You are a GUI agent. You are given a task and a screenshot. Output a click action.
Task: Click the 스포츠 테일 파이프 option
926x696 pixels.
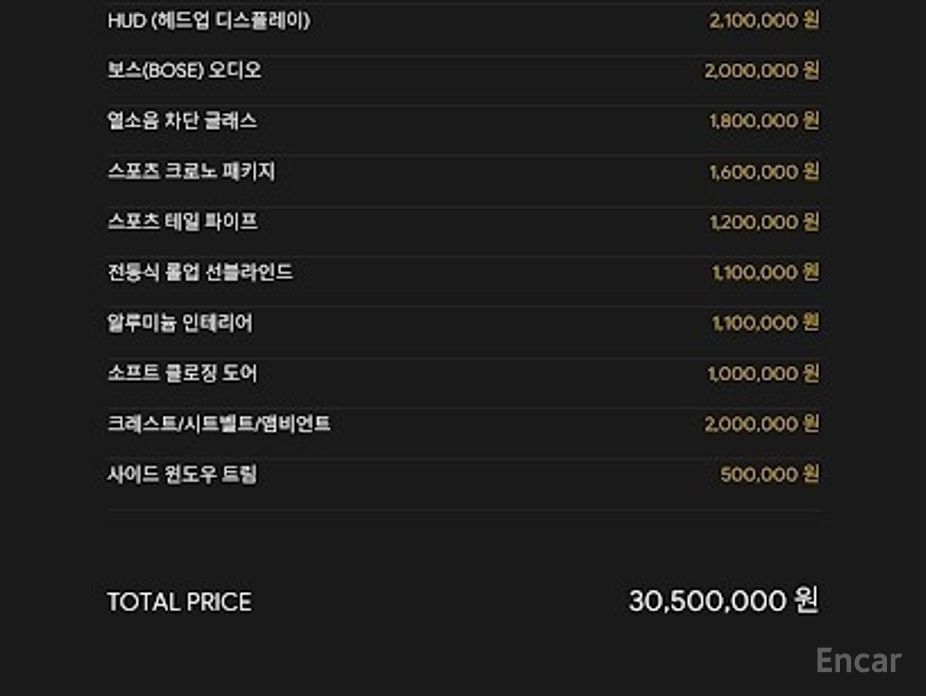182,222
